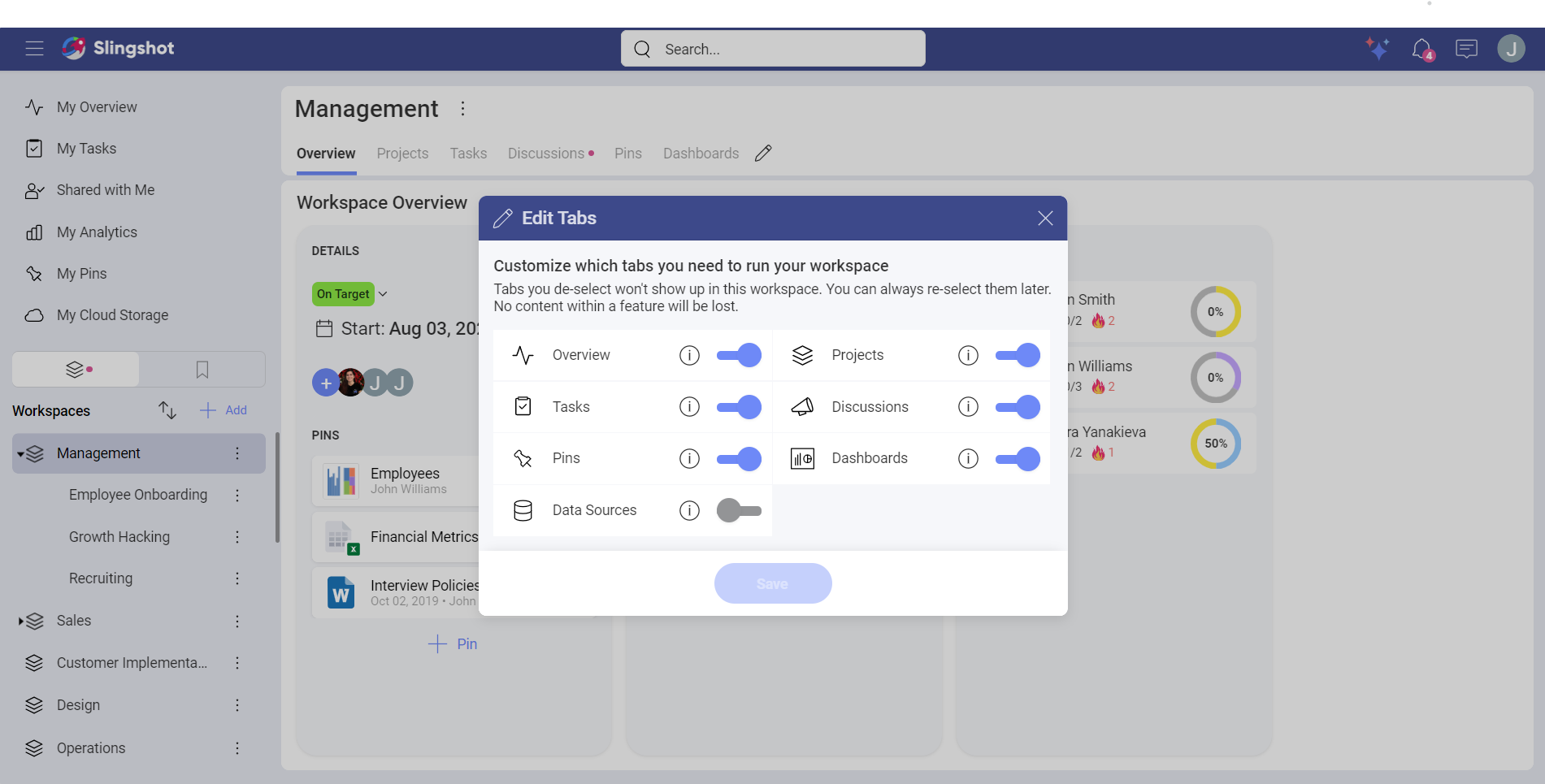Go to My Overview
1545x784 pixels.
(x=97, y=107)
